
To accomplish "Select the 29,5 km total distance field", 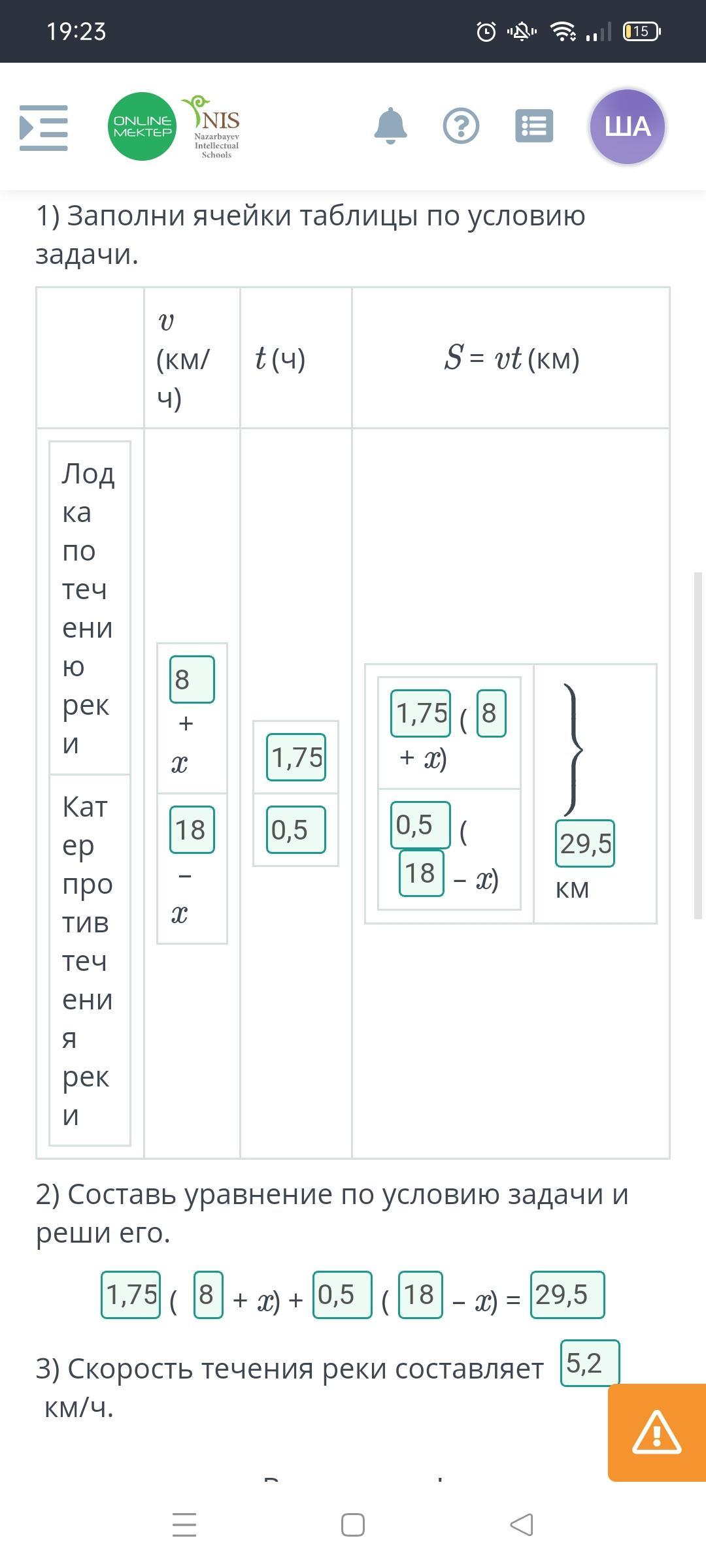I will tap(585, 843).
